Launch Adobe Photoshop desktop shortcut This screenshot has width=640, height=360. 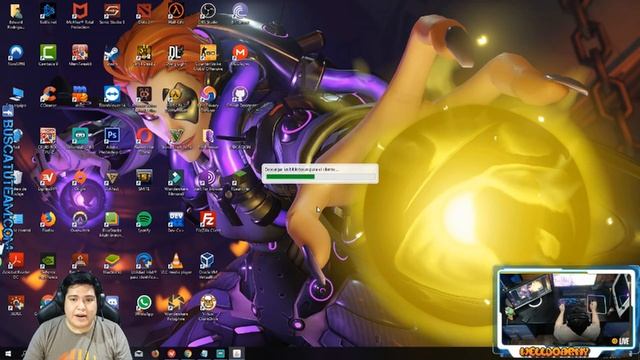[x=112, y=140]
